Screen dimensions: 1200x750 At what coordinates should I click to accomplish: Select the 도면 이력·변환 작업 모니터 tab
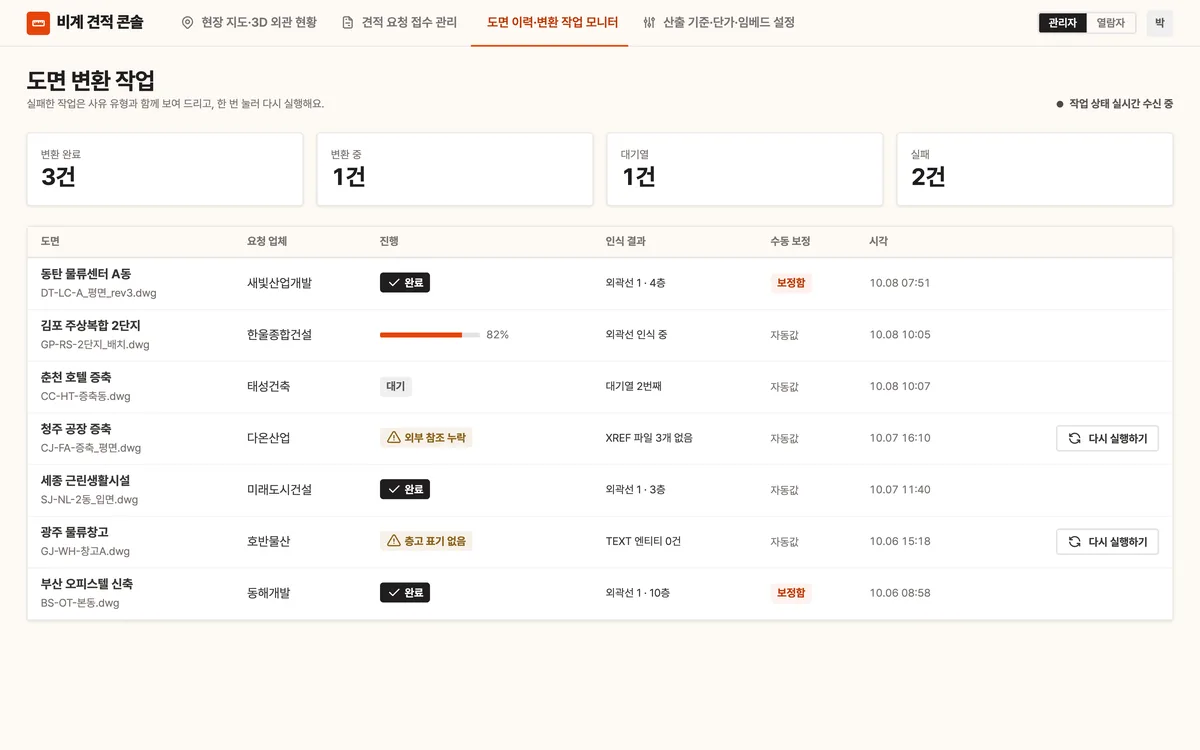tap(550, 22)
